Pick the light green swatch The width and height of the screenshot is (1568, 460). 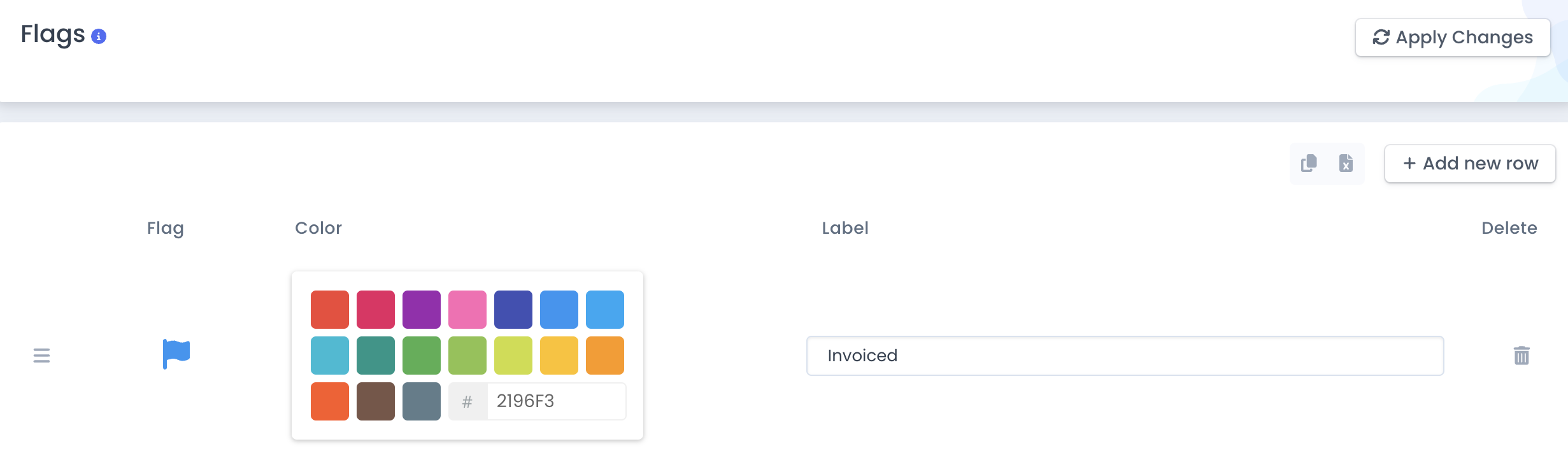click(x=467, y=356)
